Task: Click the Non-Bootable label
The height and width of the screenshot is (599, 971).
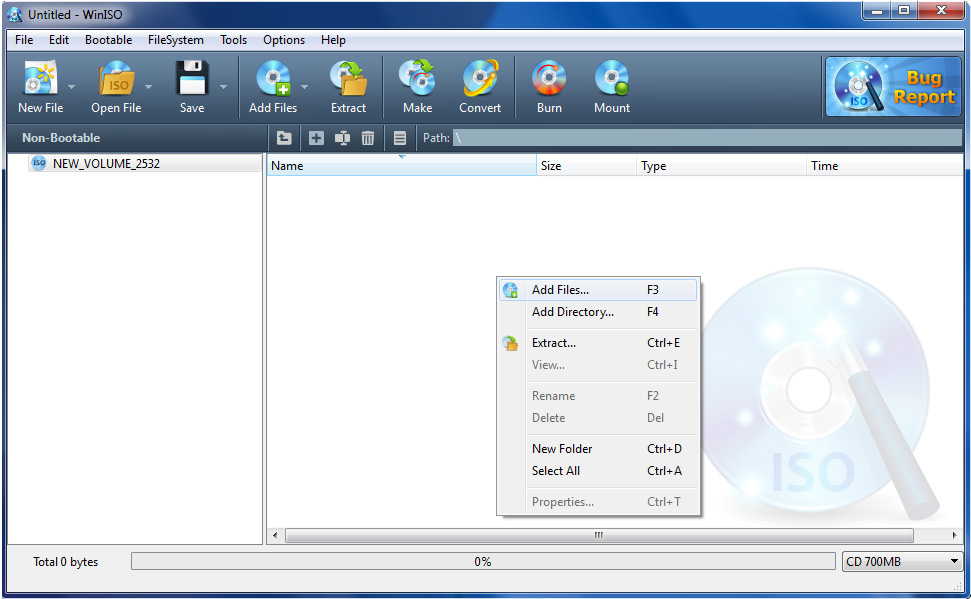Action: [61, 138]
